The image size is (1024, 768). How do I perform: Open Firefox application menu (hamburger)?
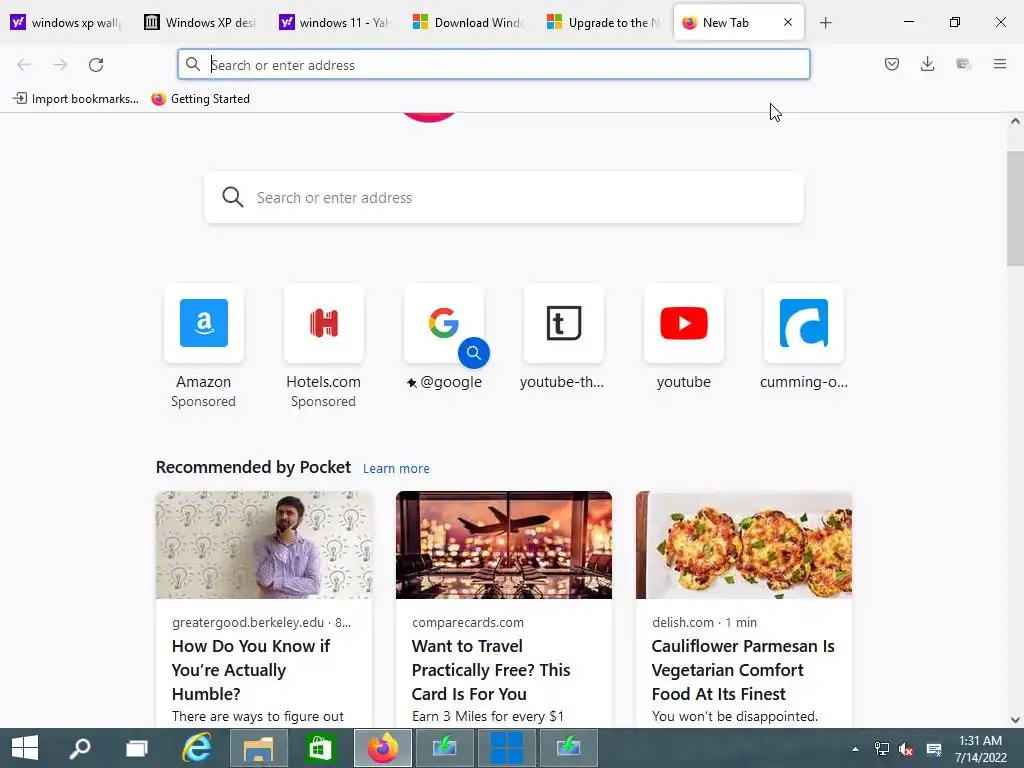click(1000, 64)
